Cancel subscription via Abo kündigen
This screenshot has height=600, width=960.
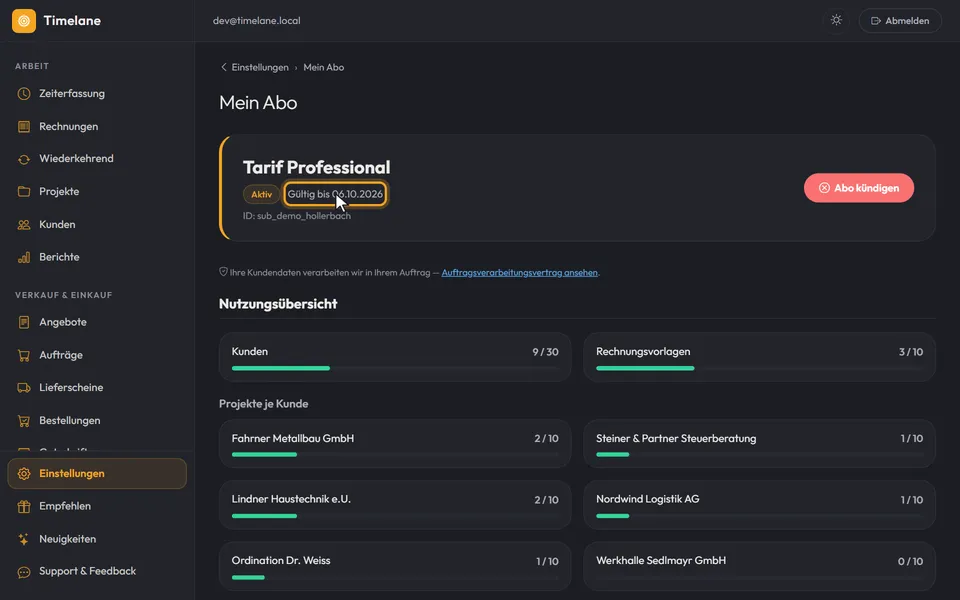point(859,188)
